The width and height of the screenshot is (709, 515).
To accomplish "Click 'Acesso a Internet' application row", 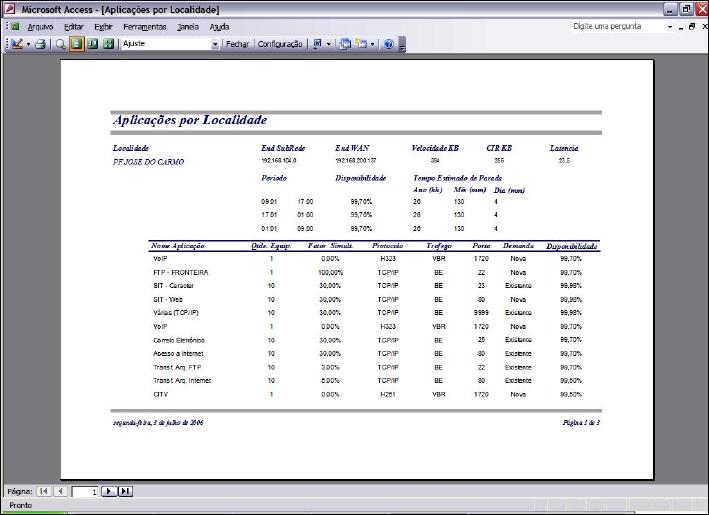I will (x=178, y=354).
